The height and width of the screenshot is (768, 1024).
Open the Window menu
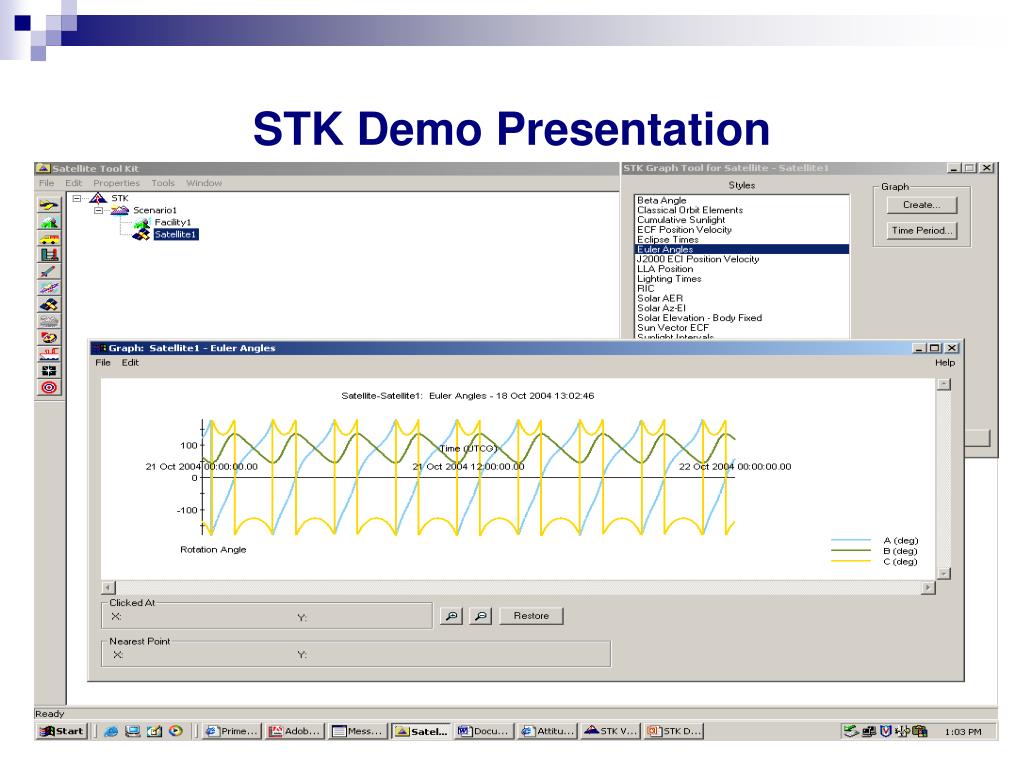[x=204, y=183]
